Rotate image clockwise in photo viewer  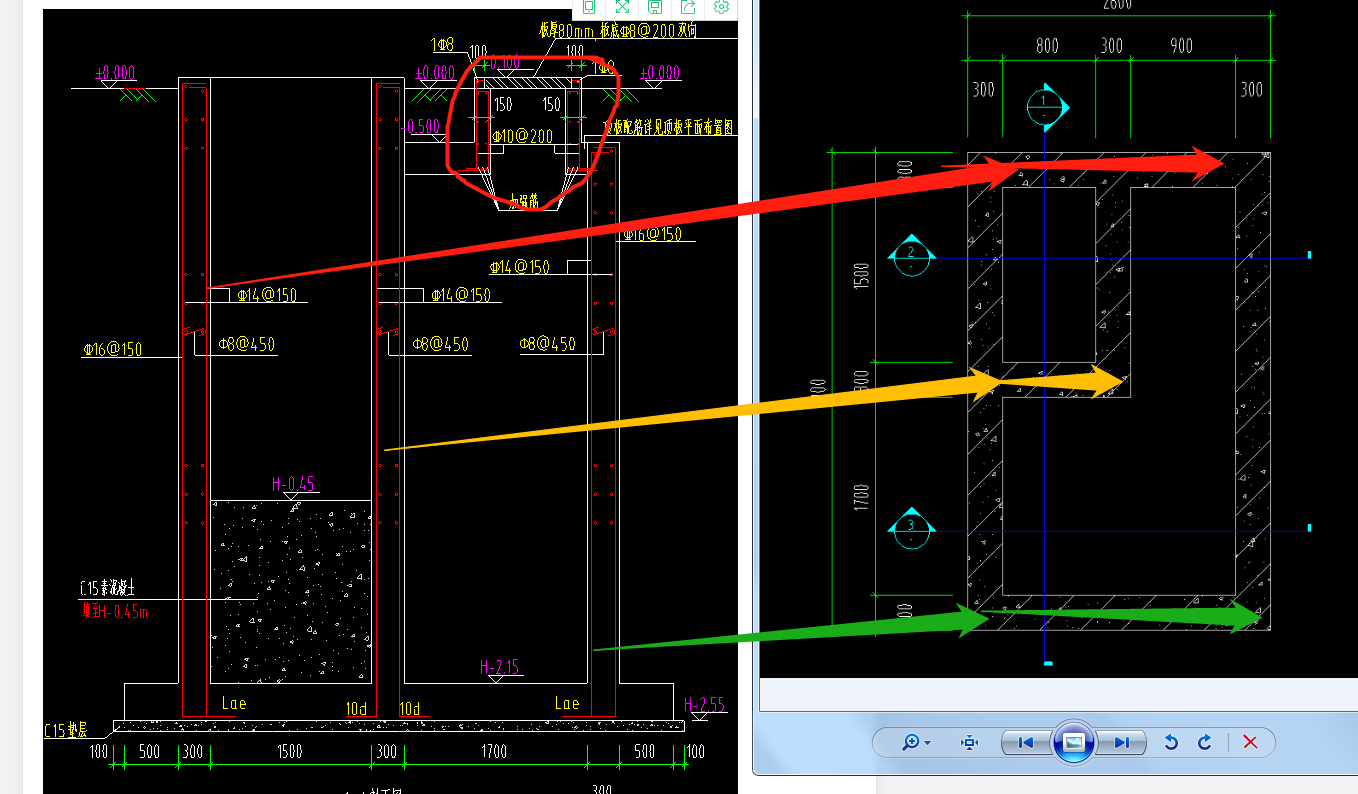[1205, 742]
